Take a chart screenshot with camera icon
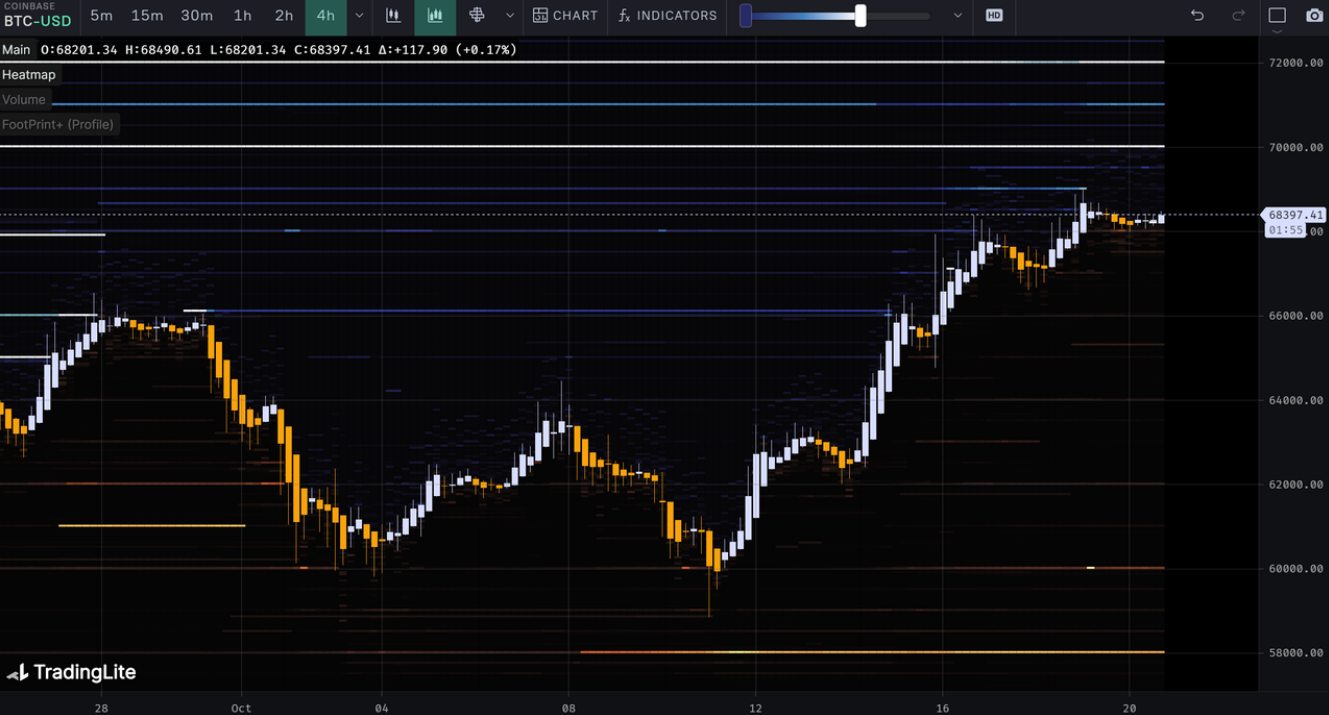1329x715 pixels. [1314, 16]
